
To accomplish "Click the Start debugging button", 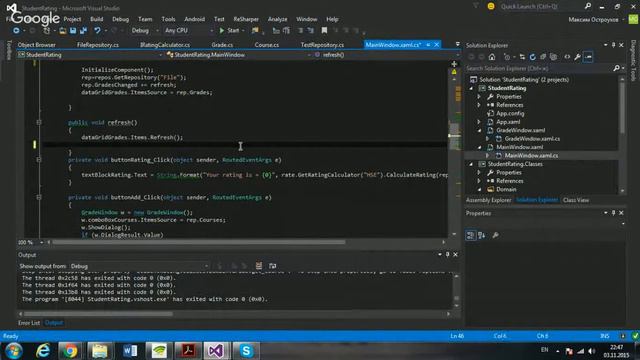I will [x=229, y=31].
